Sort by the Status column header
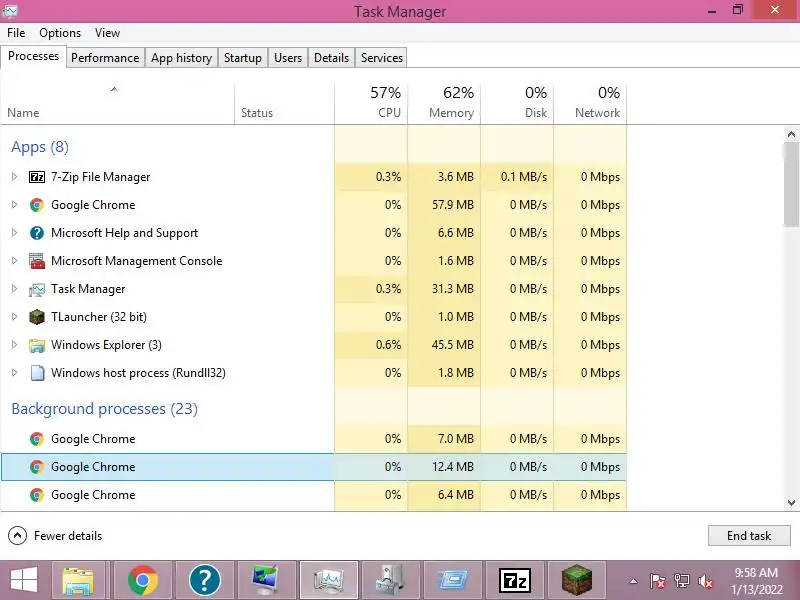Viewport: 800px width, 600px height. (284, 104)
